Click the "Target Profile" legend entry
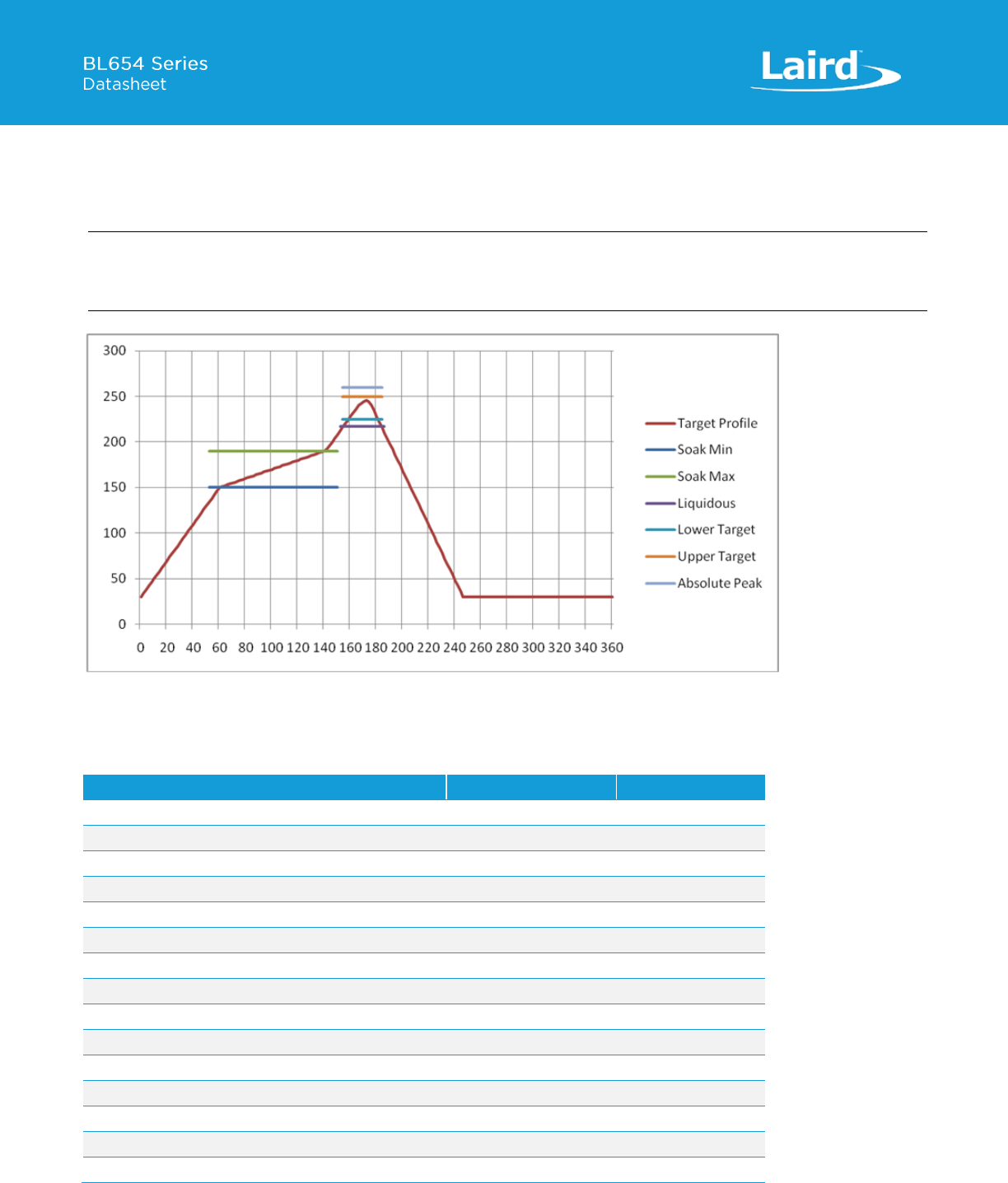Image resolution: width=1008 pixels, height=1183 pixels. pyautogui.click(x=702, y=423)
